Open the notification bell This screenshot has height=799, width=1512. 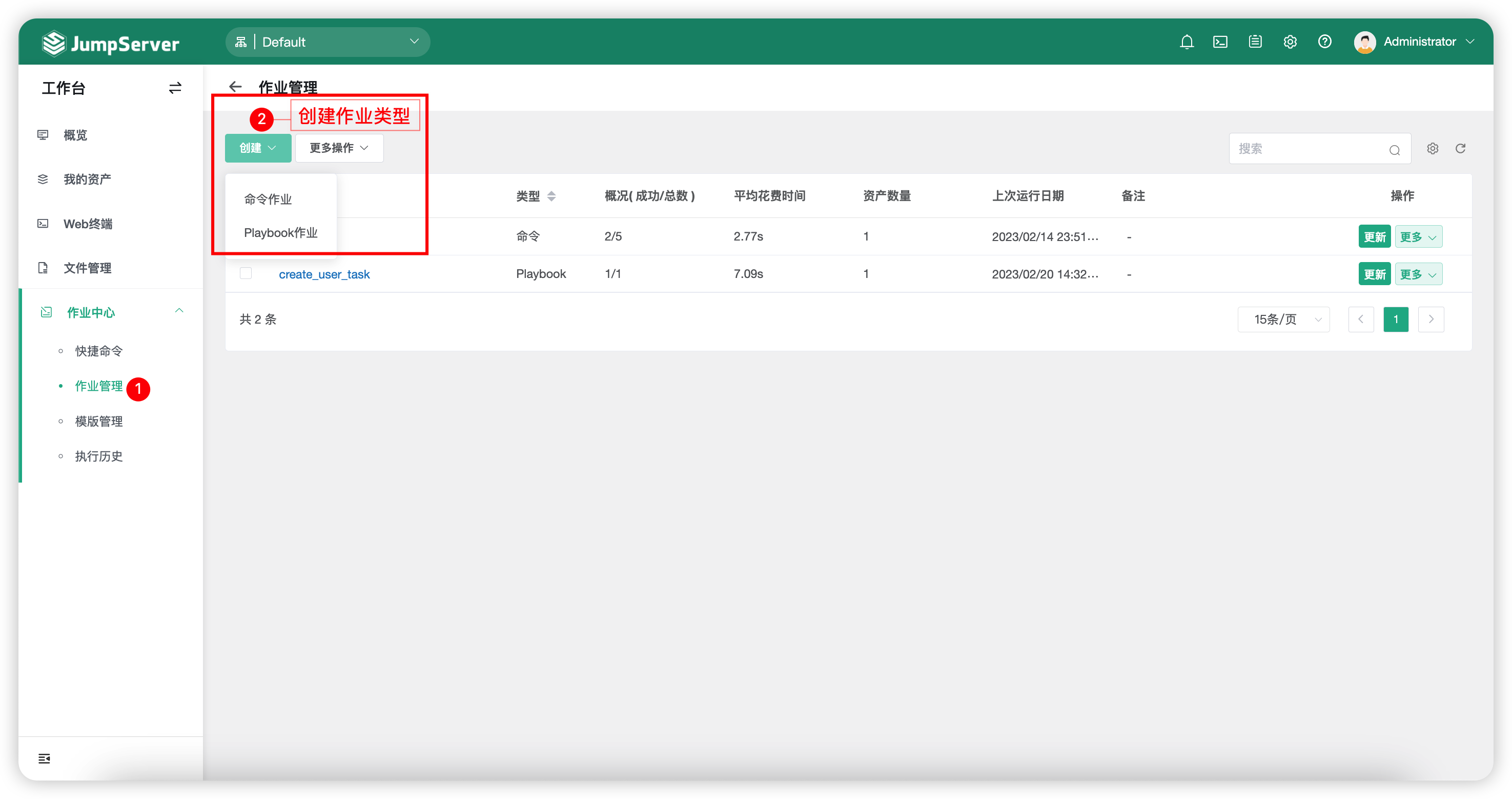(x=1187, y=42)
